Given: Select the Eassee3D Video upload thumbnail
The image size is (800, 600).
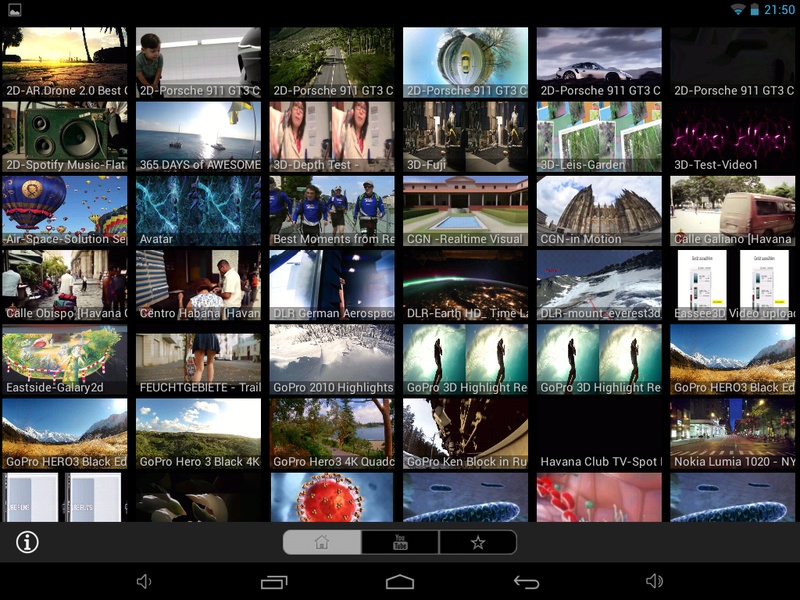Looking at the screenshot, I should 733,285.
